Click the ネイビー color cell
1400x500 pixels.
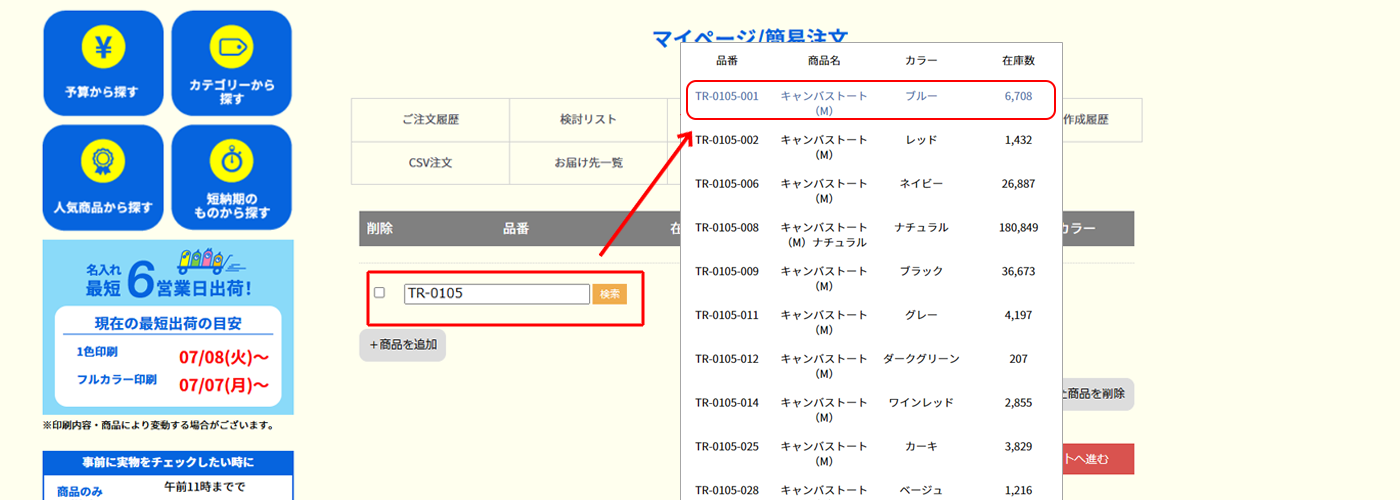(x=921, y=184)
